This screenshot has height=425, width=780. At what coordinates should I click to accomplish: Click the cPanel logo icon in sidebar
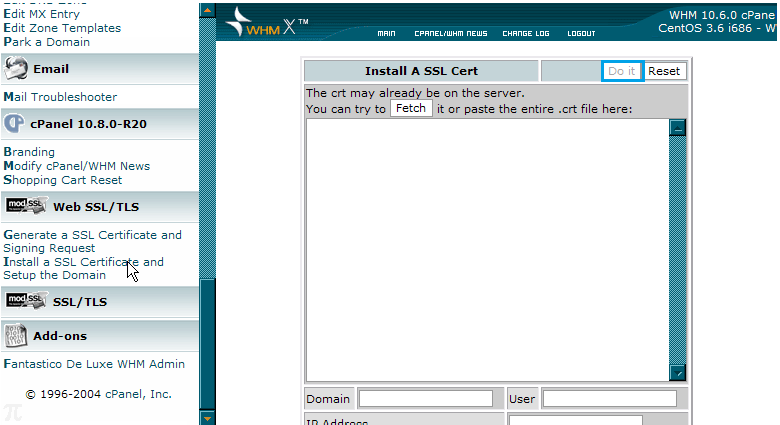14,123
